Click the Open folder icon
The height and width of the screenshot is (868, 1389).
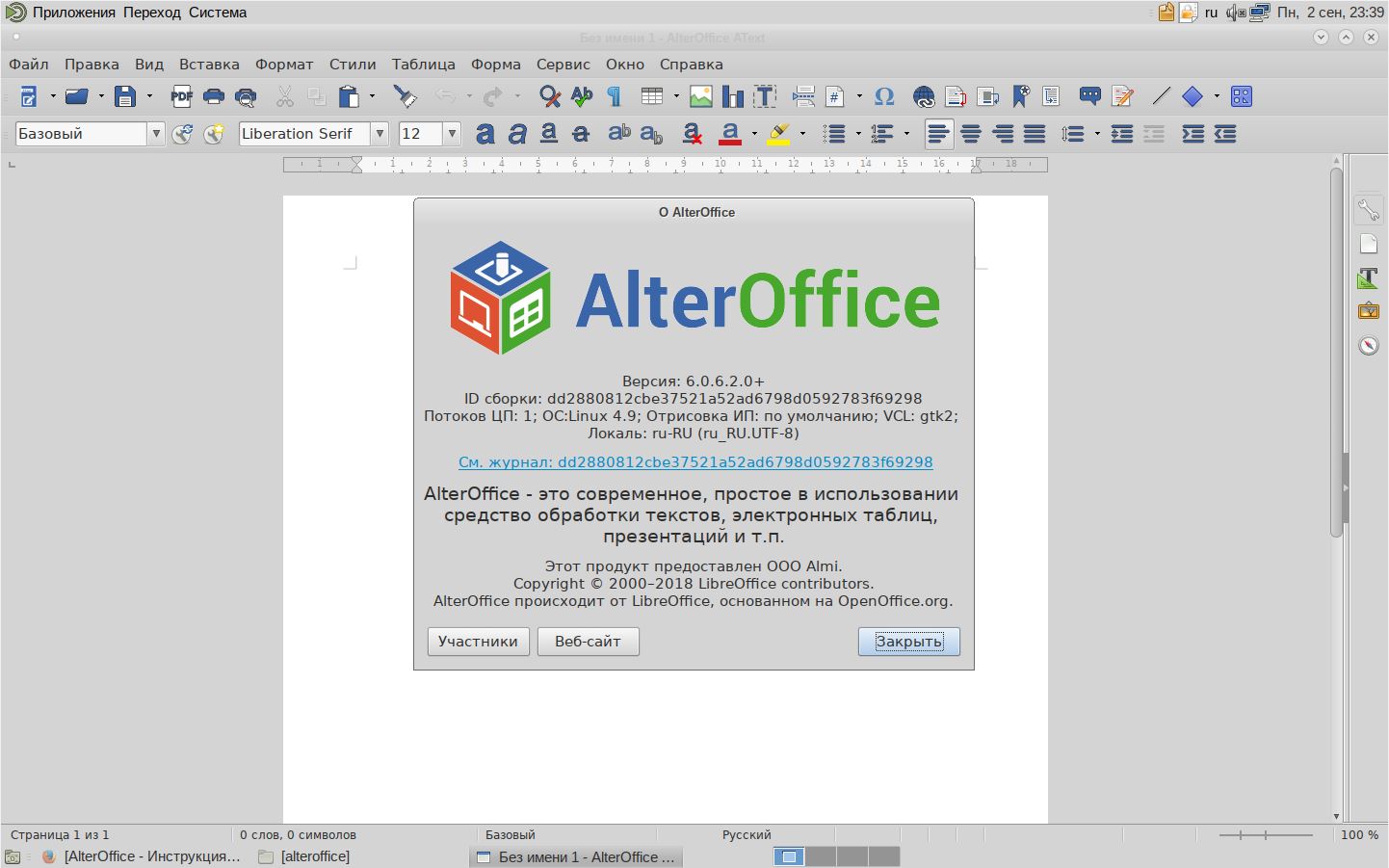coord(77,96)
